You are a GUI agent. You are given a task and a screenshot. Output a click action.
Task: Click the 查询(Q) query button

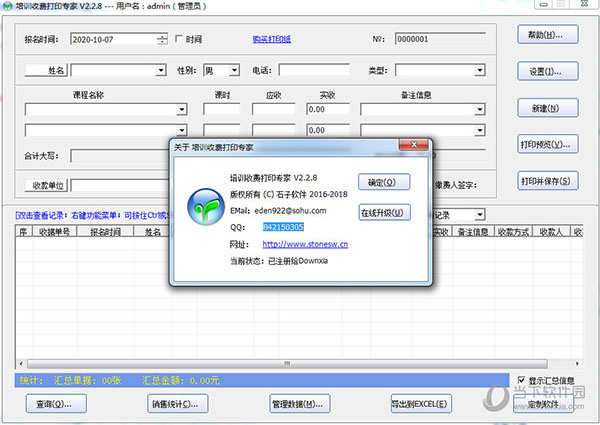coord(56,404)
